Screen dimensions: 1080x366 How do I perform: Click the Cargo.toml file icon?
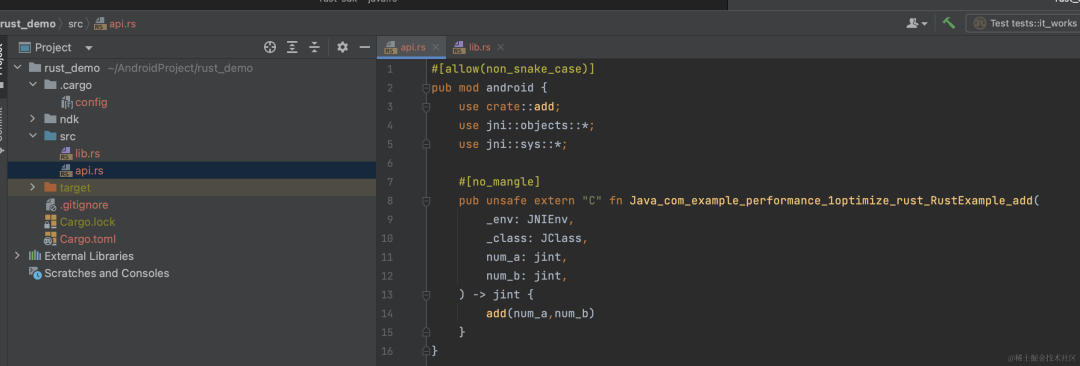(x=50, y=239)
